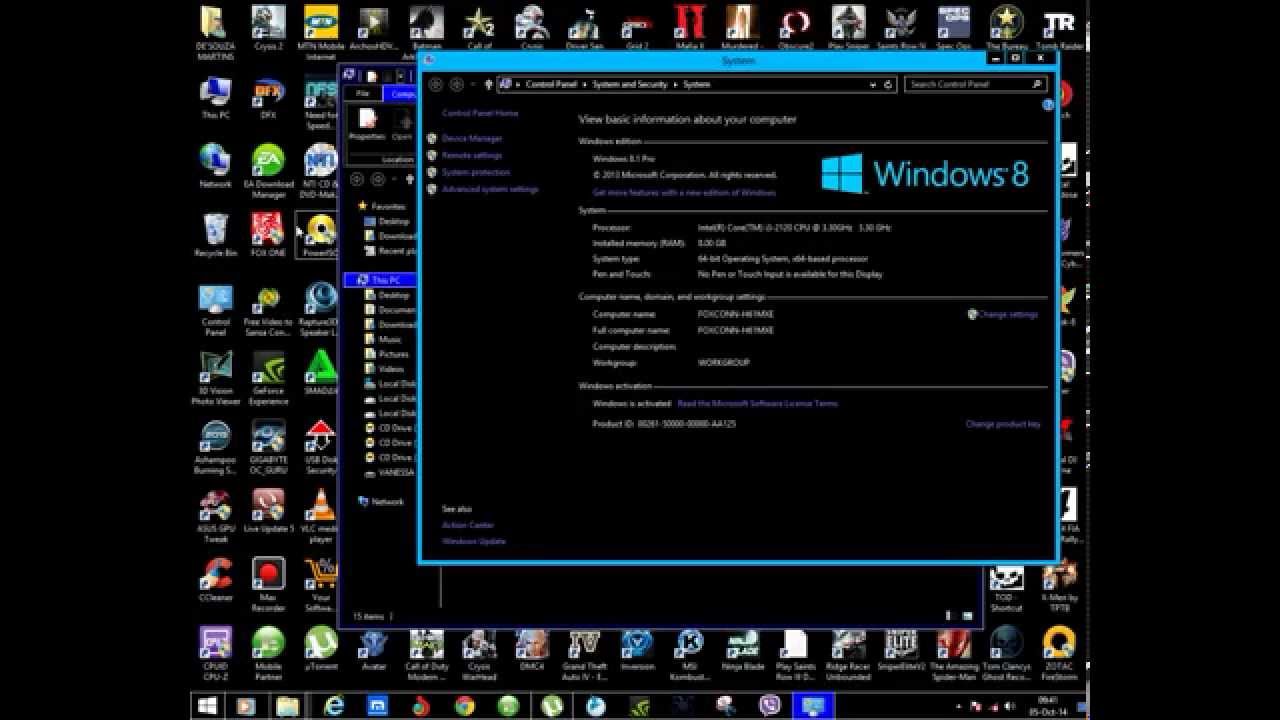Open Control Panel desktop shortcut
This screenshot has height=720, width=1280.
[215, 310]
